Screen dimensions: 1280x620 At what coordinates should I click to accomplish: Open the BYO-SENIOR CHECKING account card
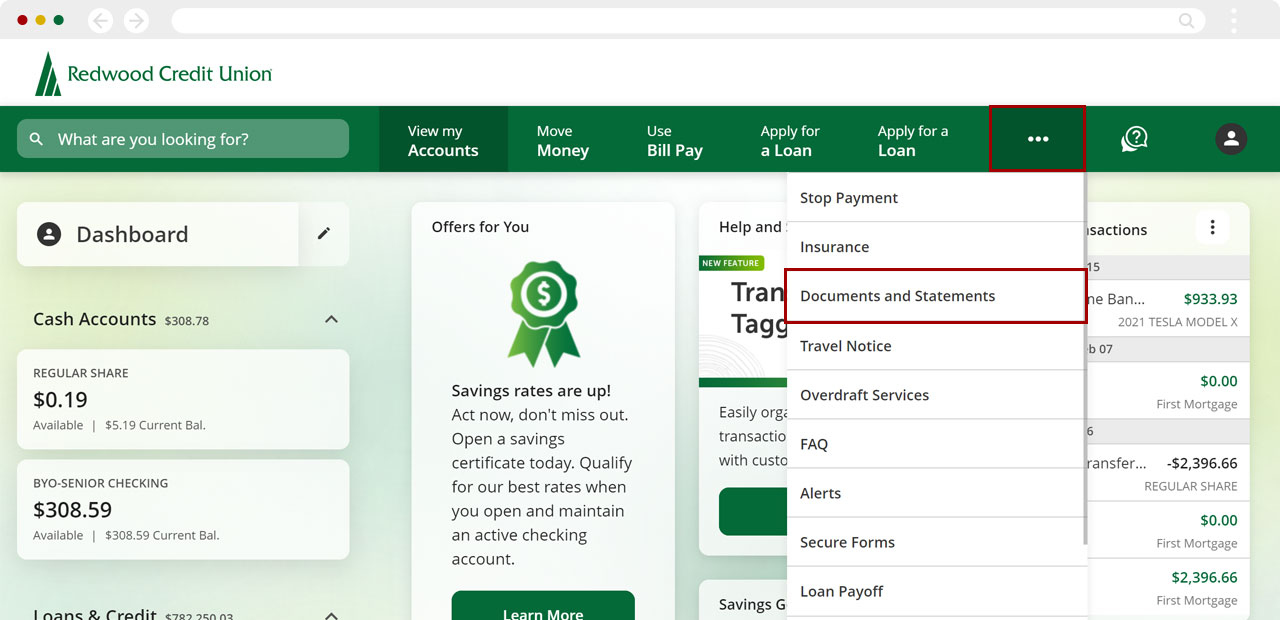[183, 509]
